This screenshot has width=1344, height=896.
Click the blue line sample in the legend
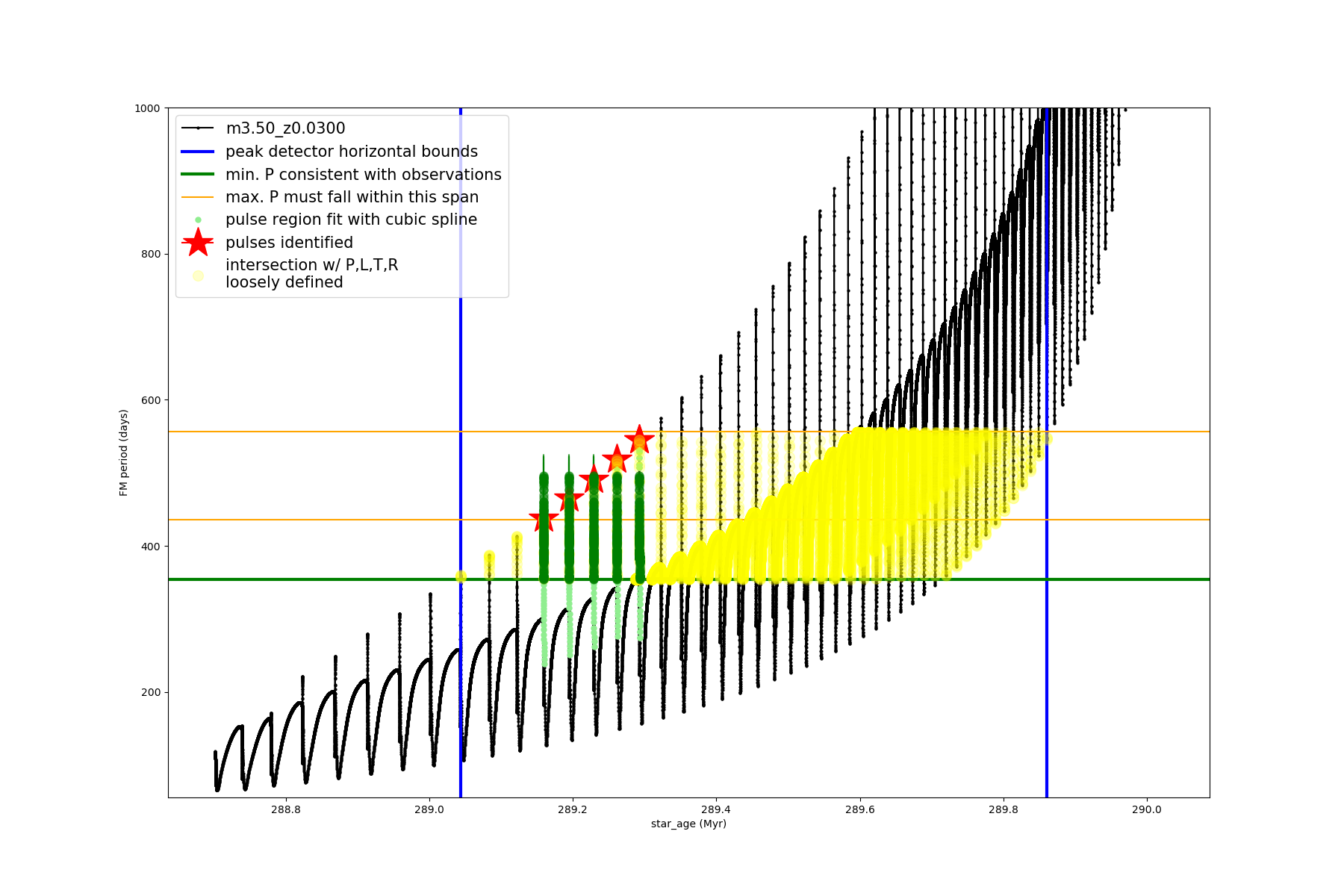pos(198,152)
